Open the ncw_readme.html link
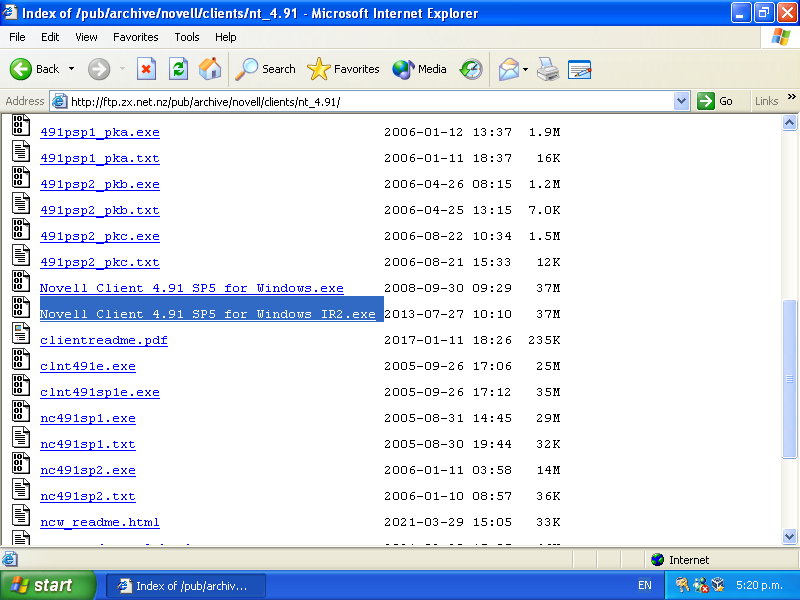The height and width of the screenshot is (600, 800). 100,522
